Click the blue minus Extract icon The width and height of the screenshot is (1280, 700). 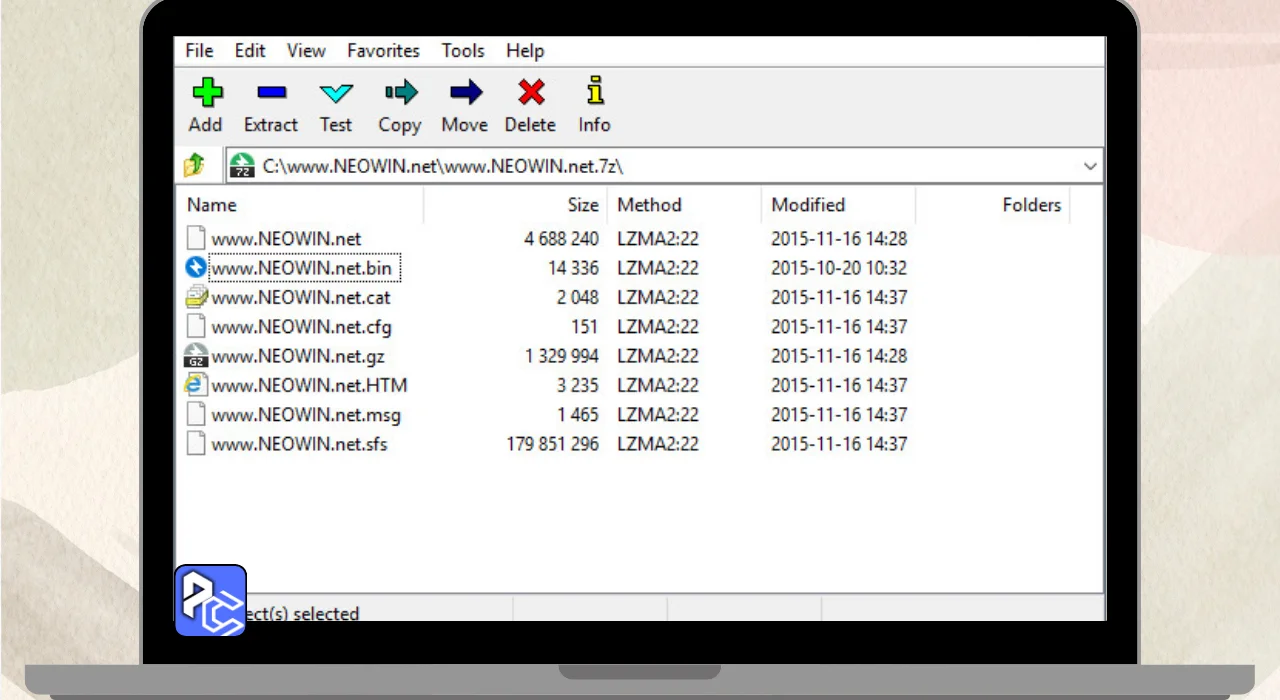pyautogui.click(x=271, y=93)
